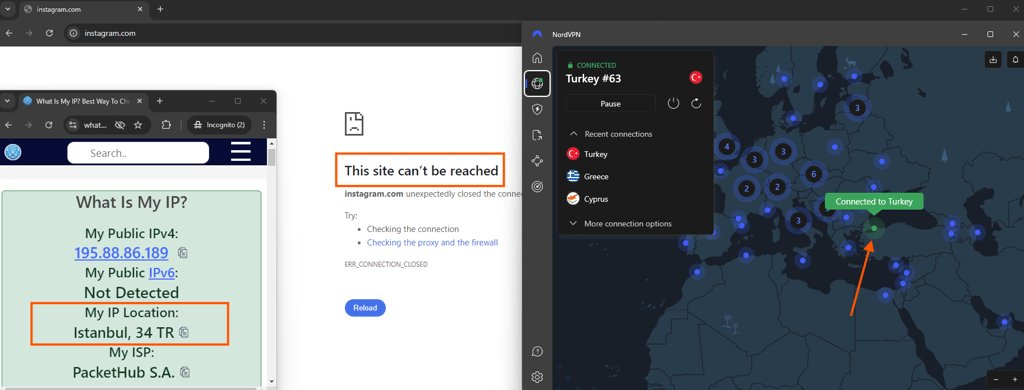Open NordVPN help question mark icon
The height and width of the screenshot is (390, 1024).
[x=537, y=351]
